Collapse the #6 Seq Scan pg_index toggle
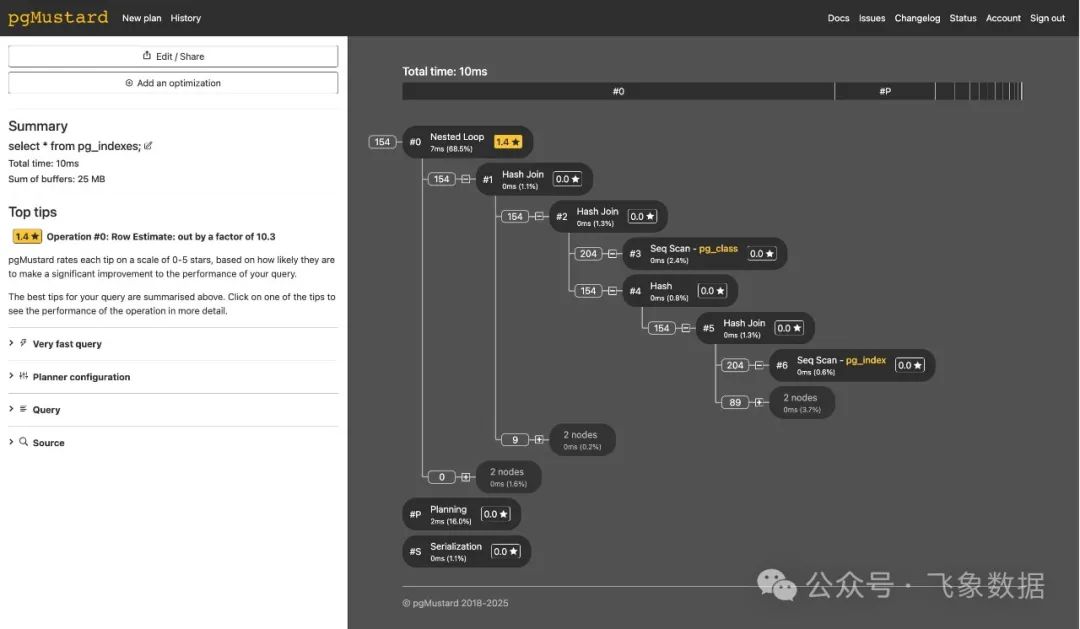1080x629 pixels. (x=759, y=365)
